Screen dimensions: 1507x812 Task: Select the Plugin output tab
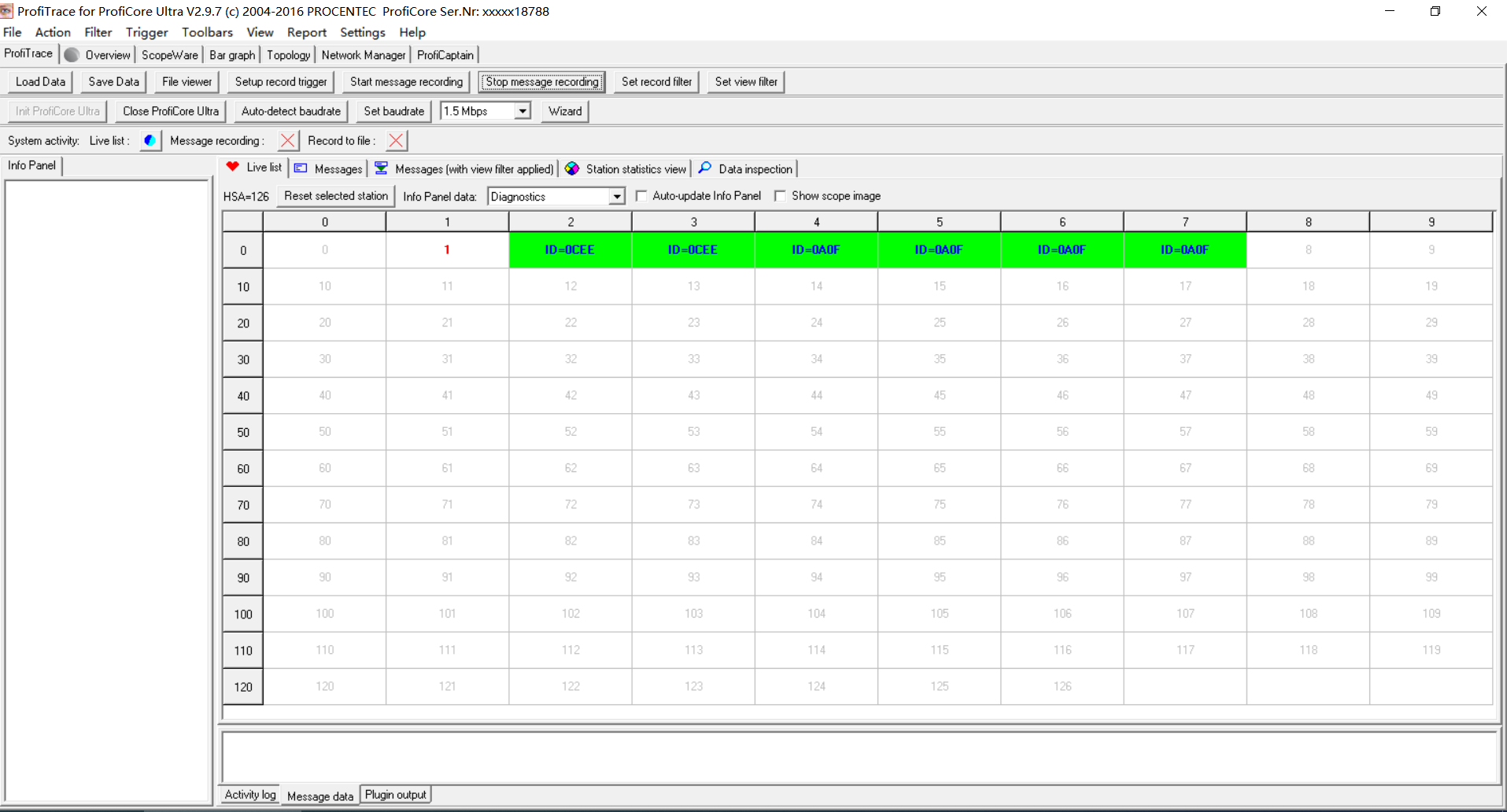[x=395, y=795]
